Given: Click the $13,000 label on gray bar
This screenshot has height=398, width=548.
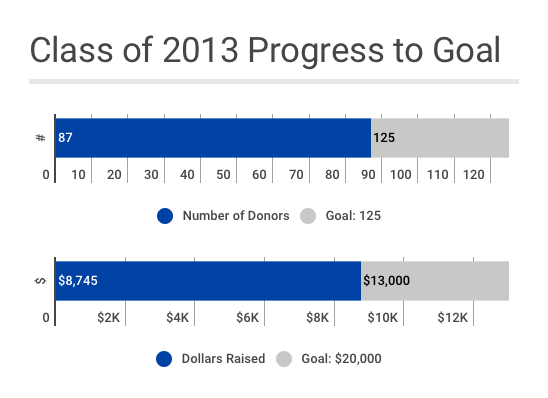Looking at the screenshot, I should pos(386,281).
